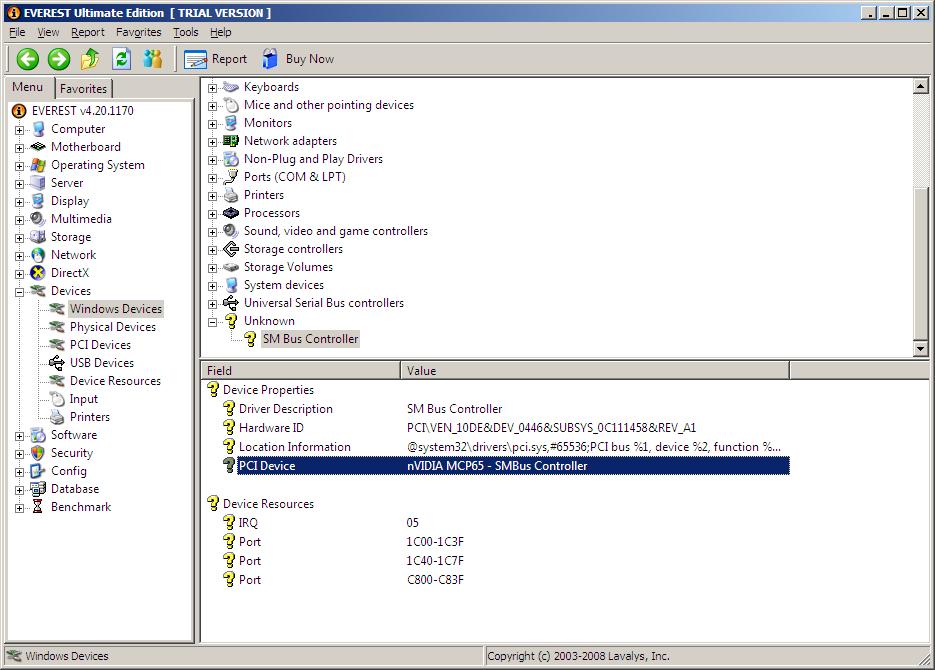This screenshot has width=935, height=670.
Task: Collapse the Unknown device category
Action: (x=212, y=322)
